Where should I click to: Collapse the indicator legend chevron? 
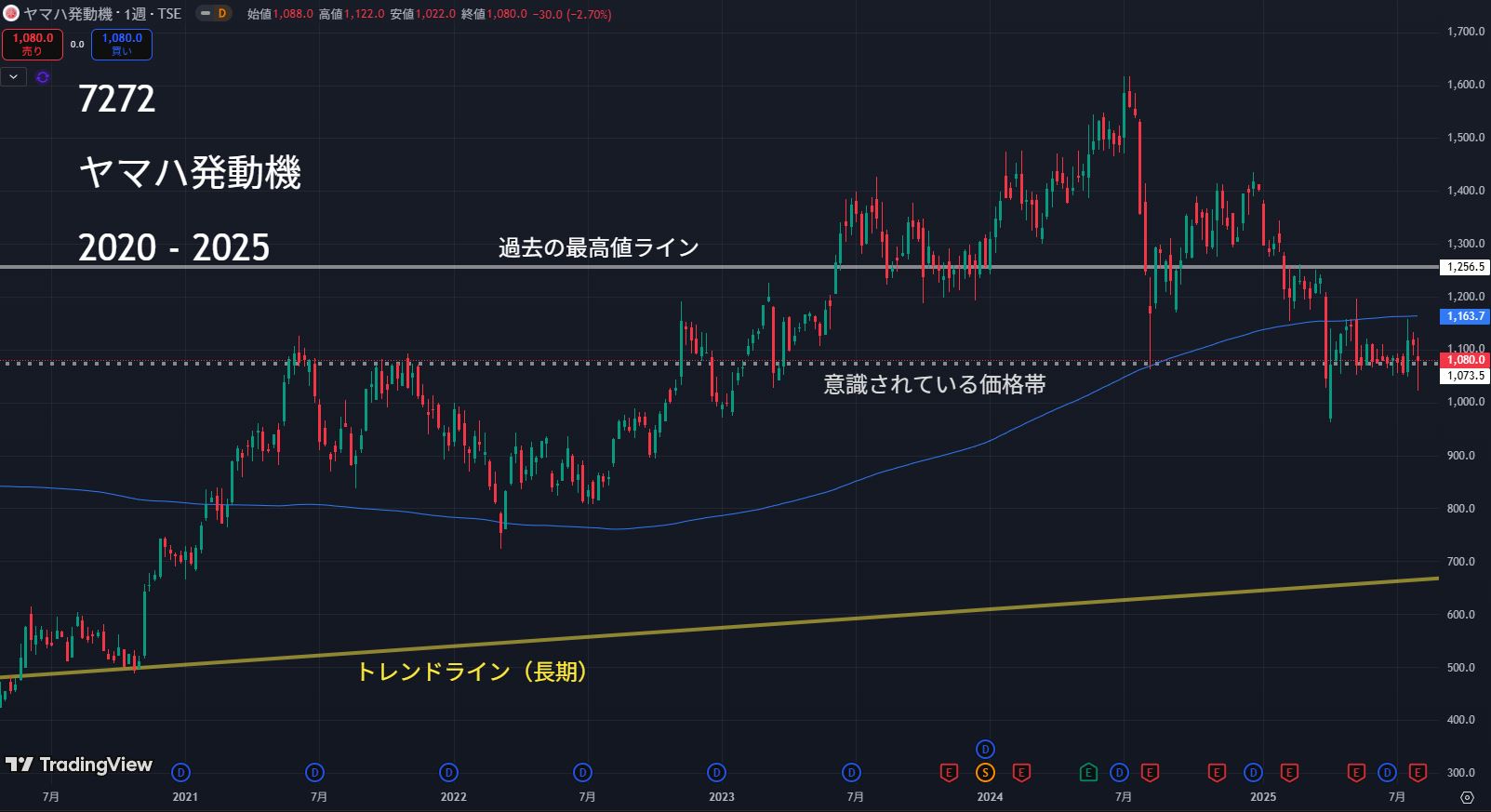click(13, 77)
